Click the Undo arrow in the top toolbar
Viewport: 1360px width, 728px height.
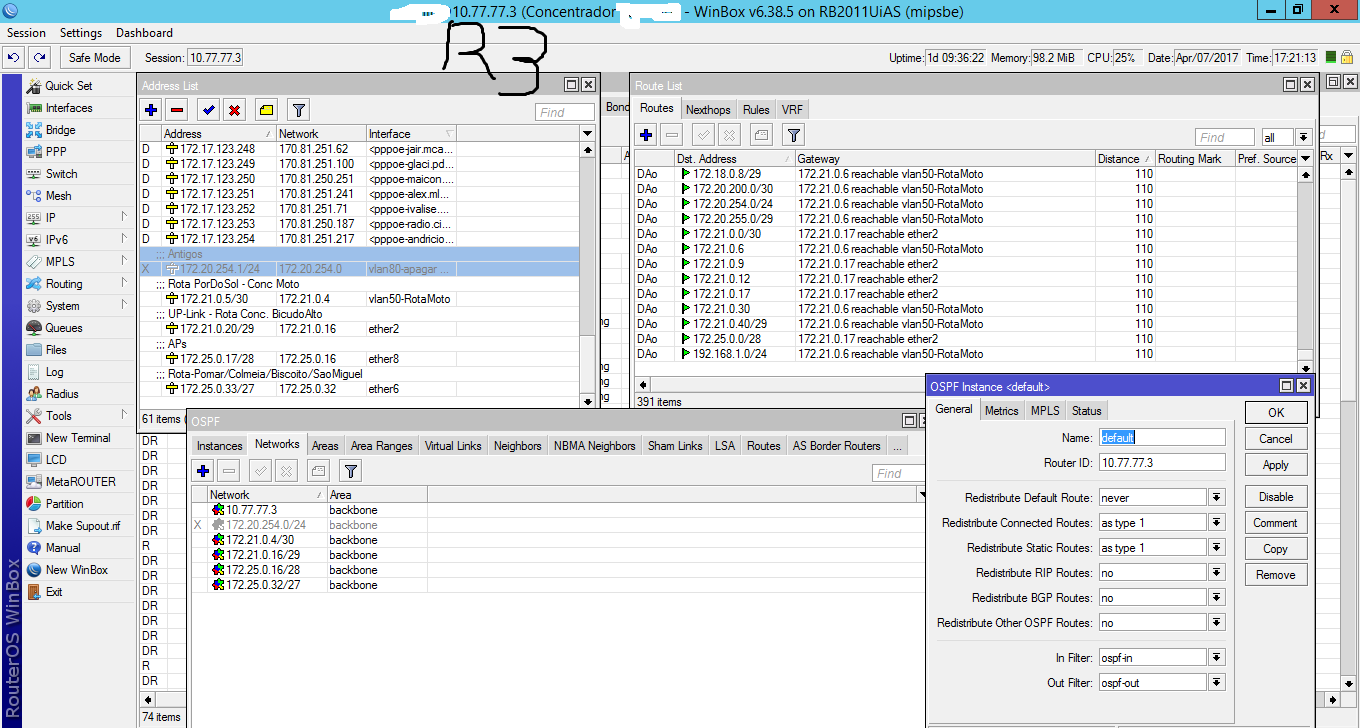coord(14,58)
